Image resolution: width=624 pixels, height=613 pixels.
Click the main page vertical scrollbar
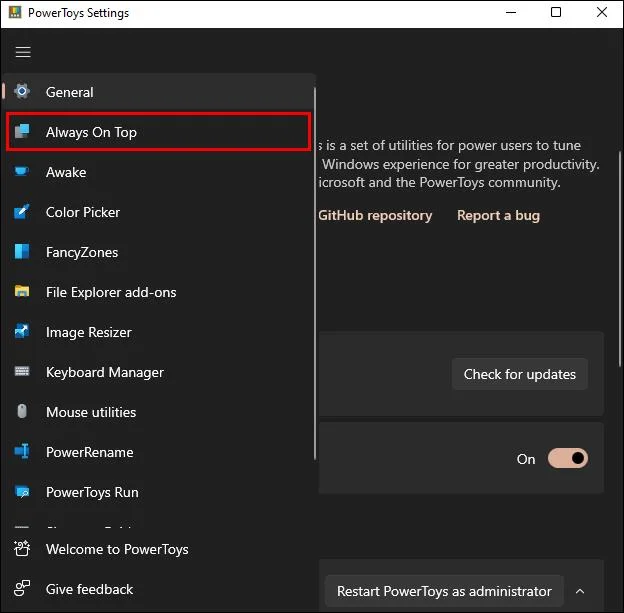(x=620, y=259)
